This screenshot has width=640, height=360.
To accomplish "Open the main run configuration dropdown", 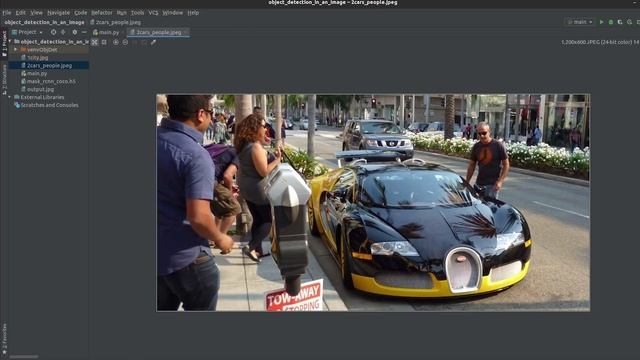I will [580, 22].
